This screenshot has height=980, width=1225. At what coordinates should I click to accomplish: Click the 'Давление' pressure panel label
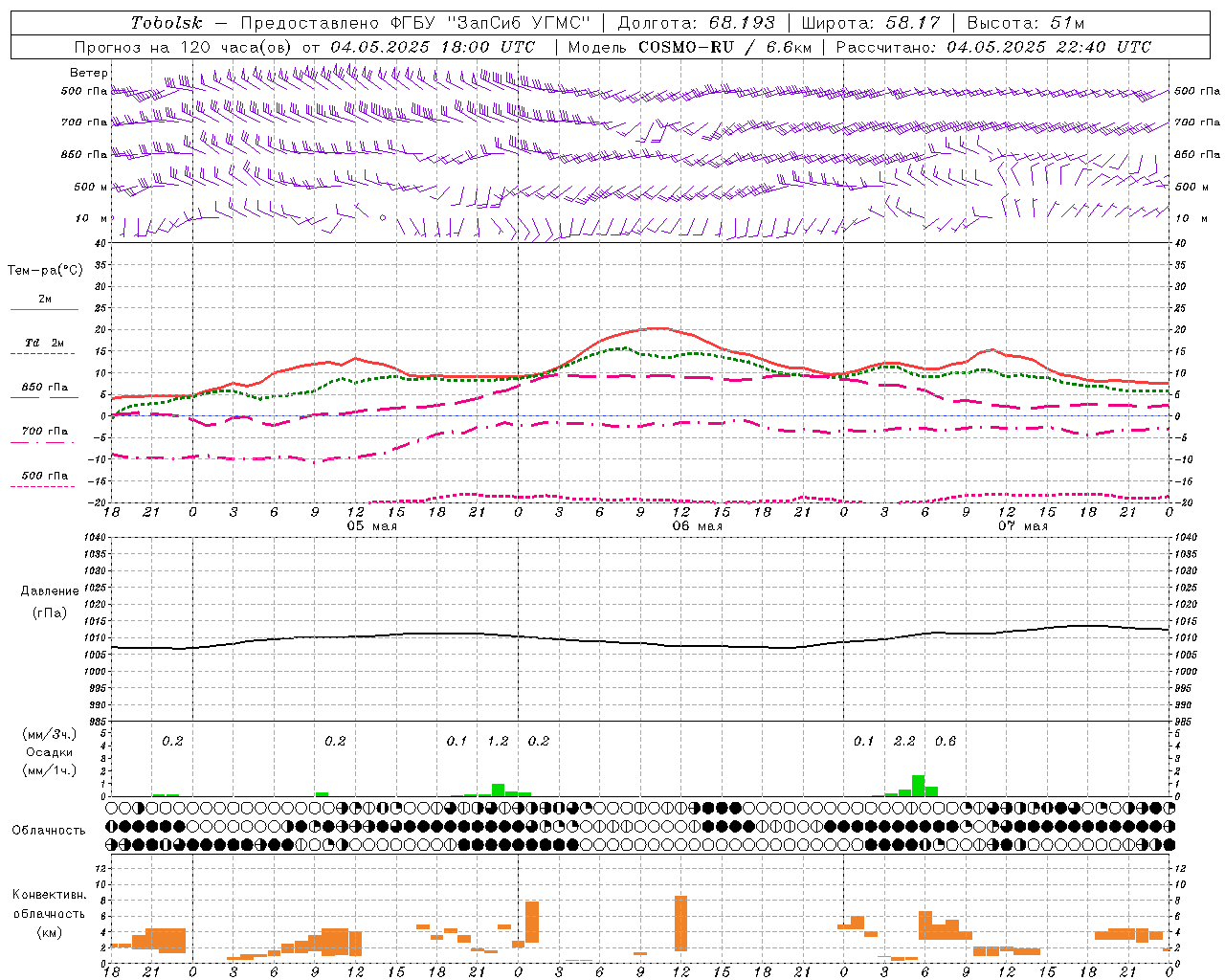[x=50, y=591]
